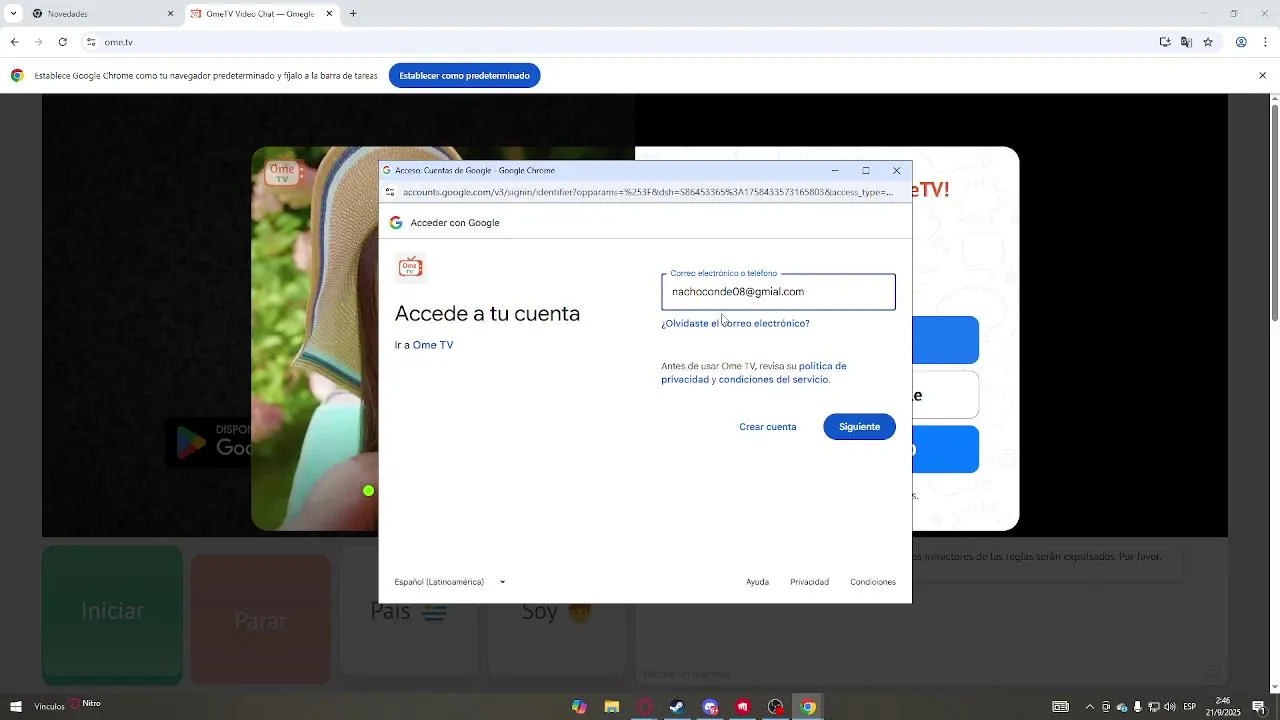The image size is (1280, 720).
Task: Dismiss the default browser infobar
Action: (x=1262, y=76)
